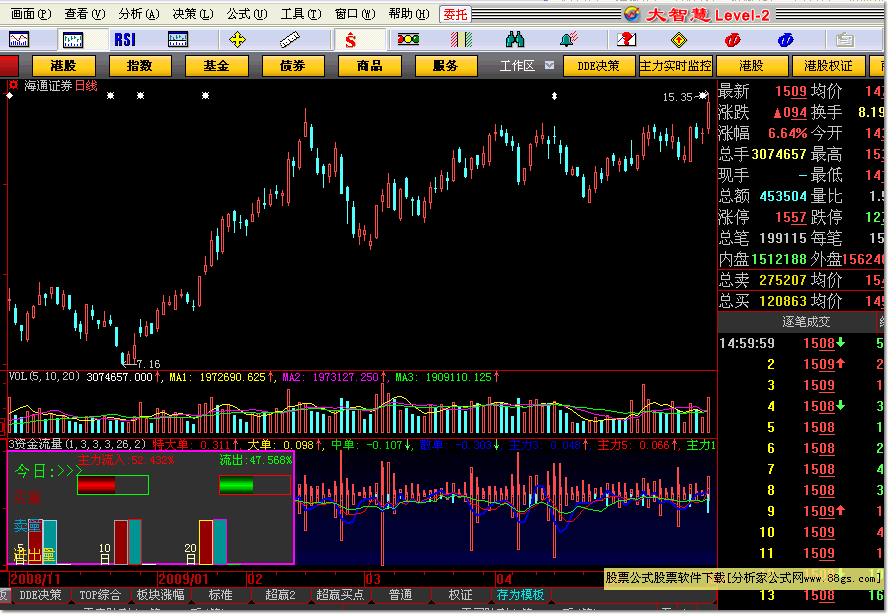Open the 公式(U) menu

pos(247,14)
